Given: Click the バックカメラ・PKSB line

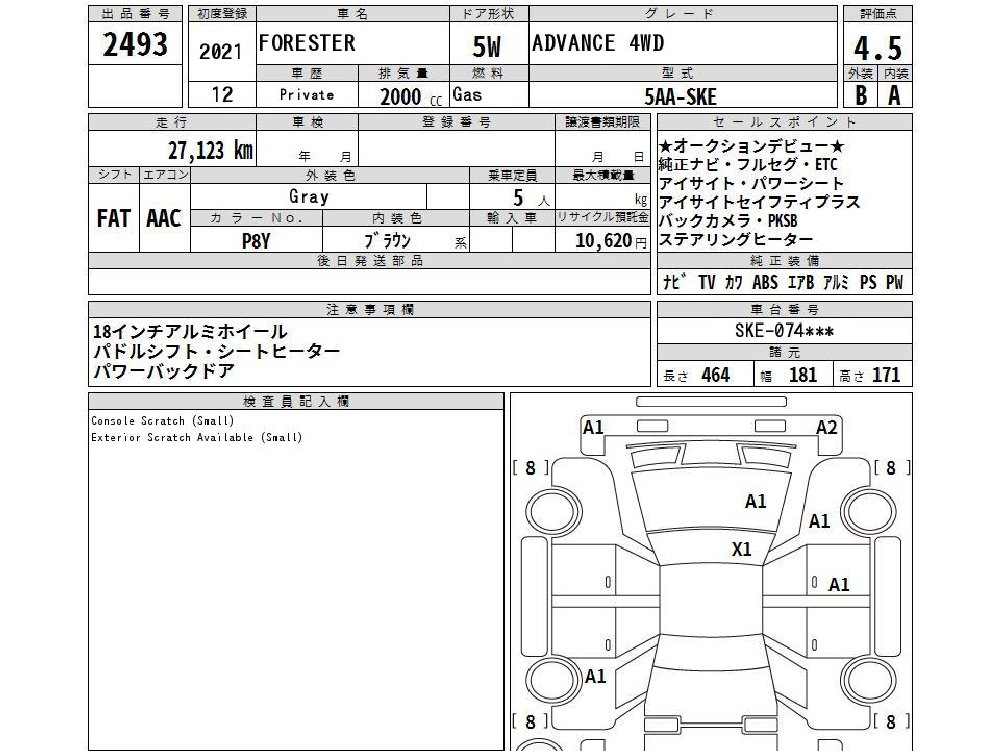Looking at the screenshot, I should tap(728, 220).
